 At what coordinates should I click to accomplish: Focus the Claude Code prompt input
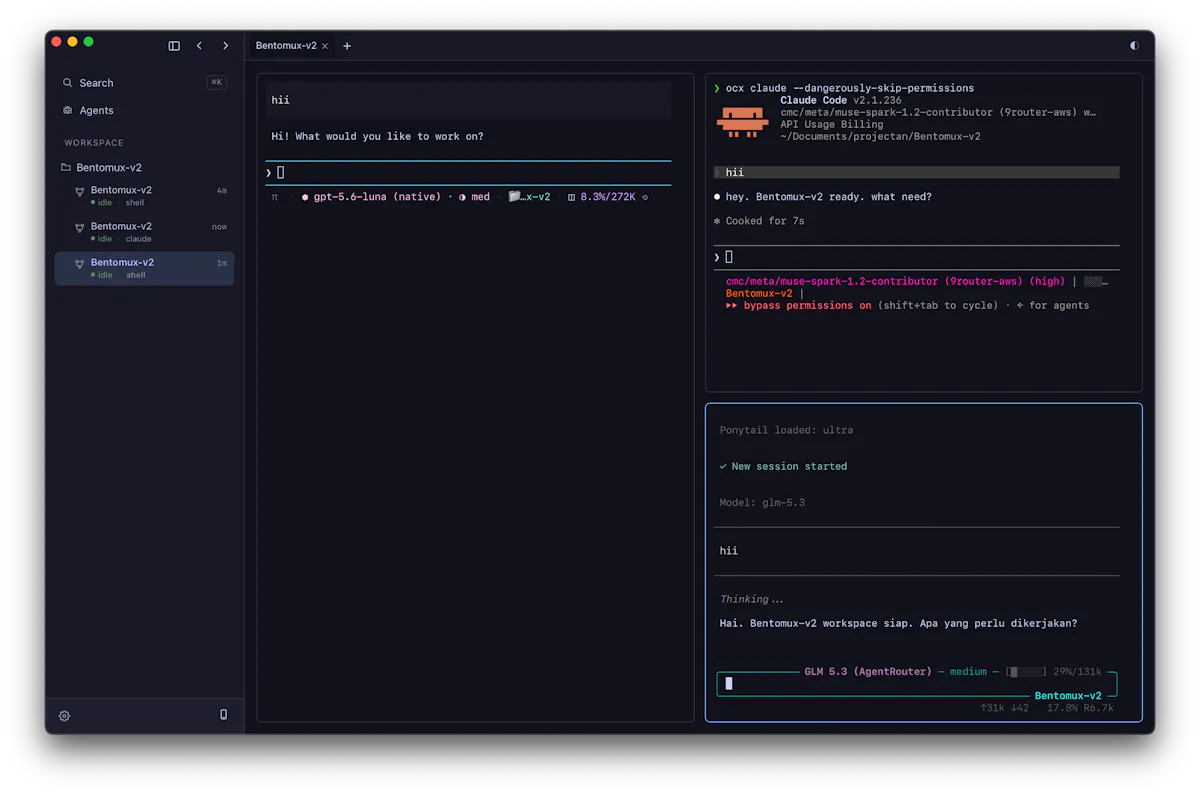pyautogui.click(x=916, y=257)
